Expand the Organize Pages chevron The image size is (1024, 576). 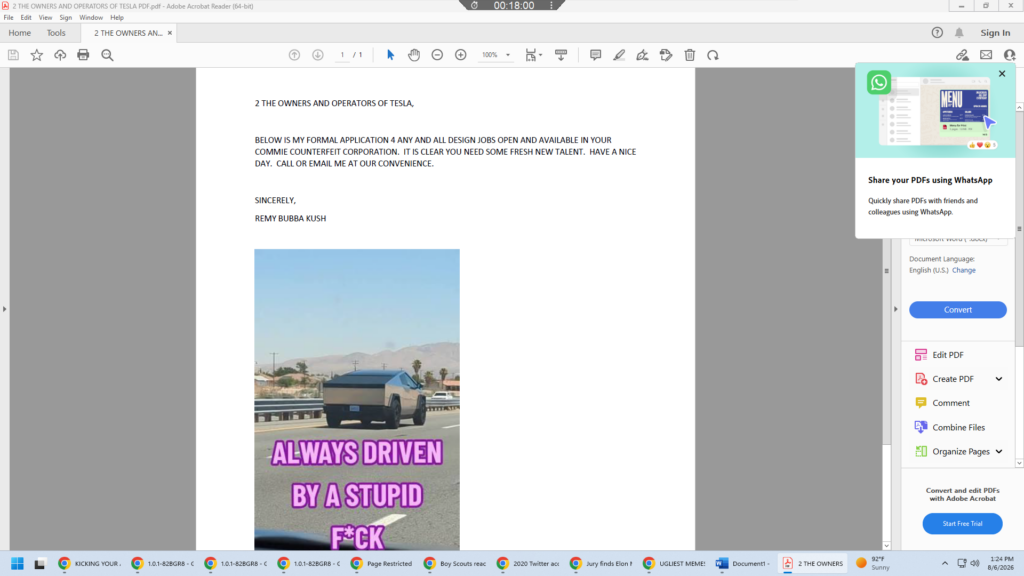point(999,451)
